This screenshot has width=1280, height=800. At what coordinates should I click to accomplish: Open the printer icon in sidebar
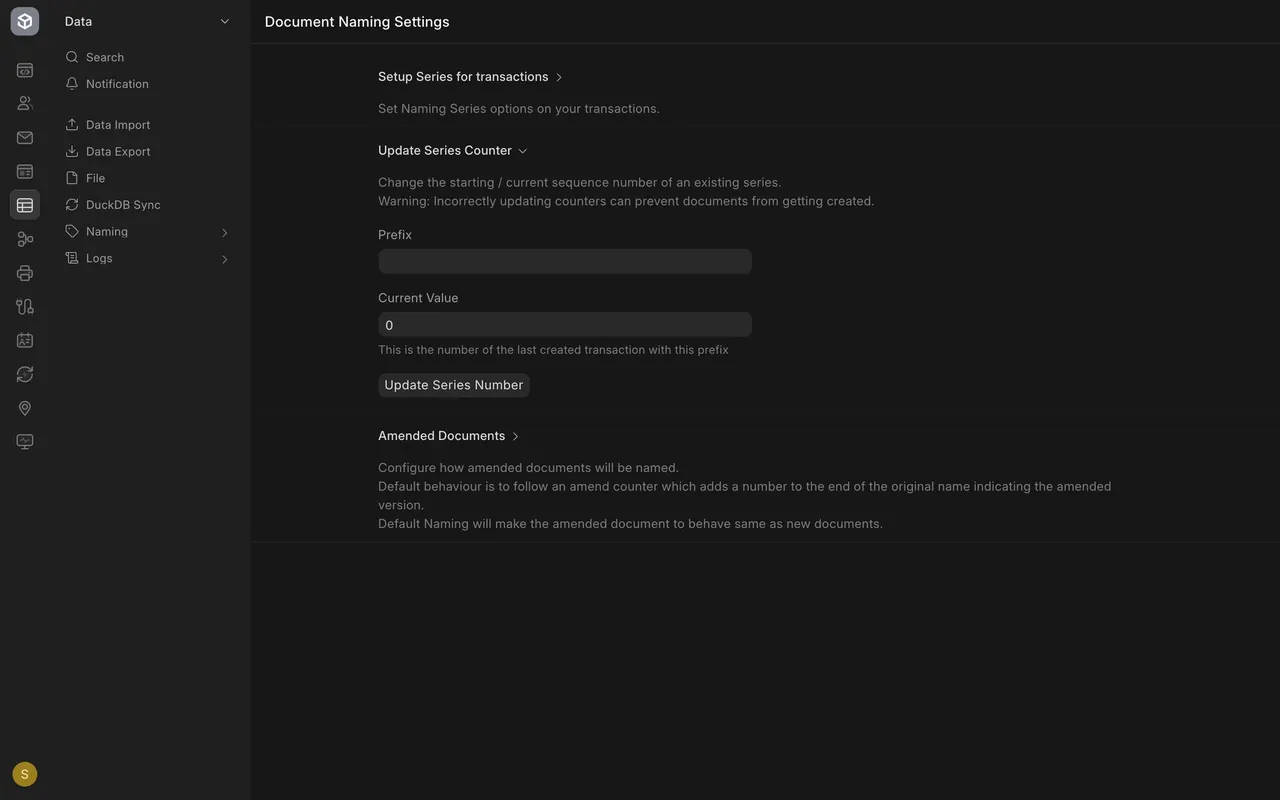click(x=25, y=273)
